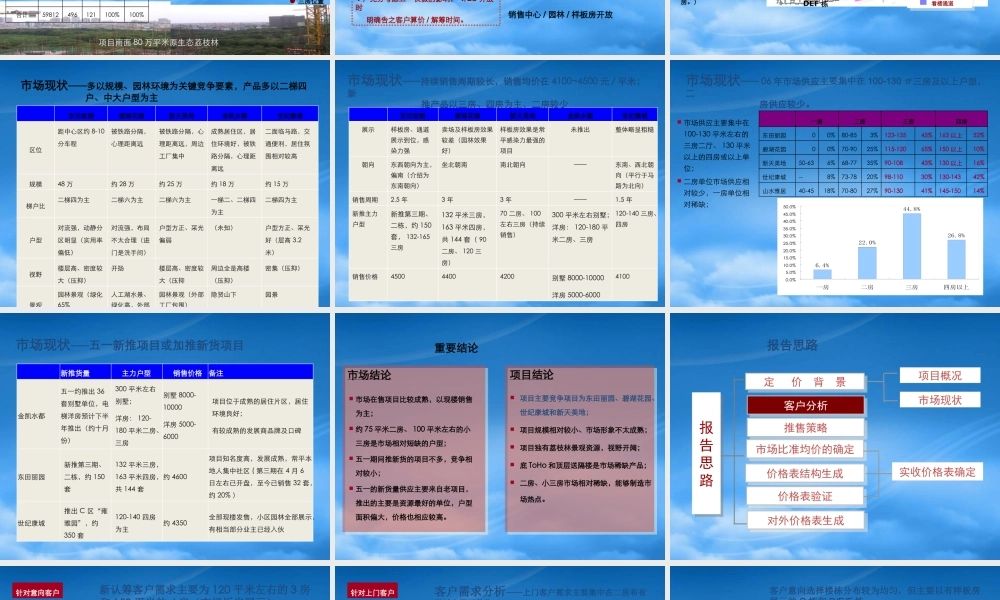
Task: Click the 市场结论 heading
Action: coord(369,375)
